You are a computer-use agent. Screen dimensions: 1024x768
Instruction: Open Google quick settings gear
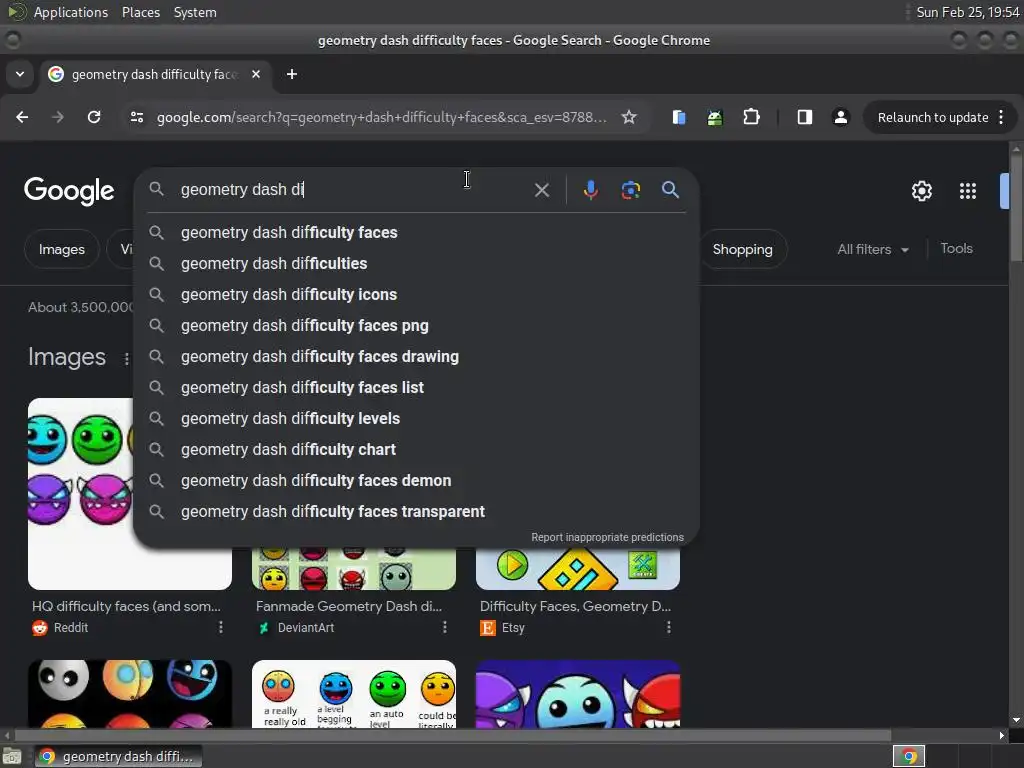[921, 191]
